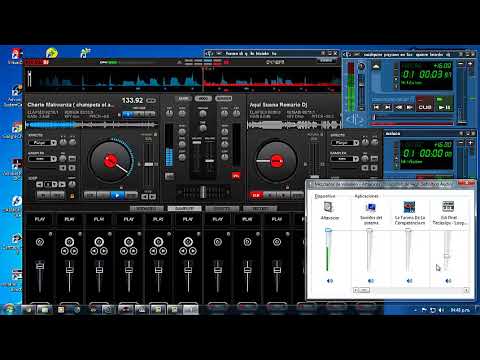The image size is (480, 360).
Task: Open the left deck sampler selection dropdown
Action: 43,159
